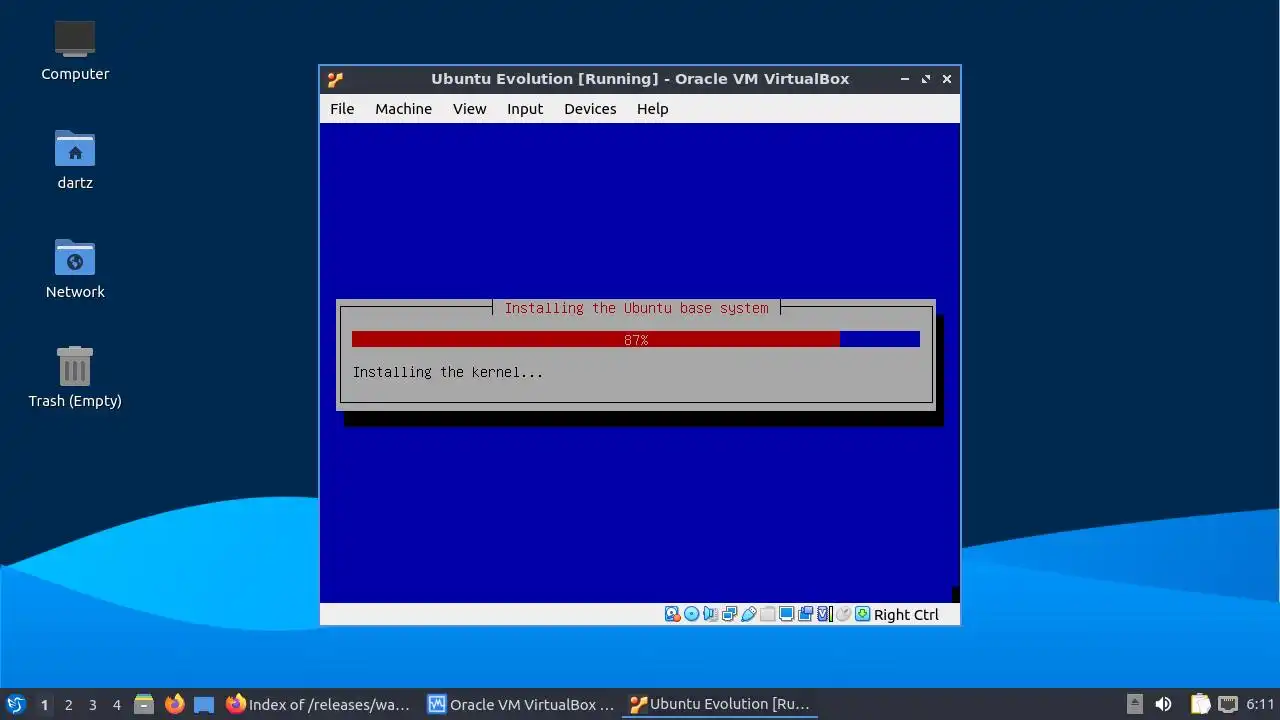Click the audio status icon in VM status bar
Image resolution: width=1280 pixels, height=720 pixels.
click(710, 614)
